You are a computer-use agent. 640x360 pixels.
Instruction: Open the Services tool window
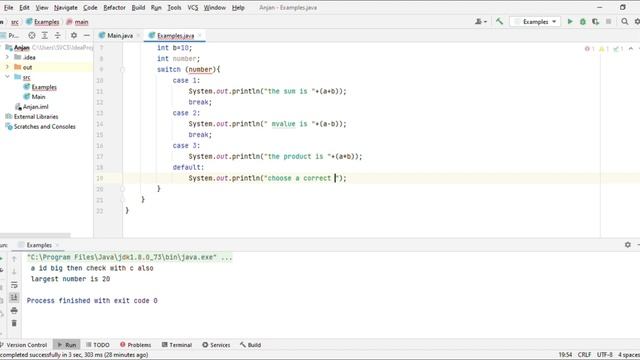click(x=216, y=345)
